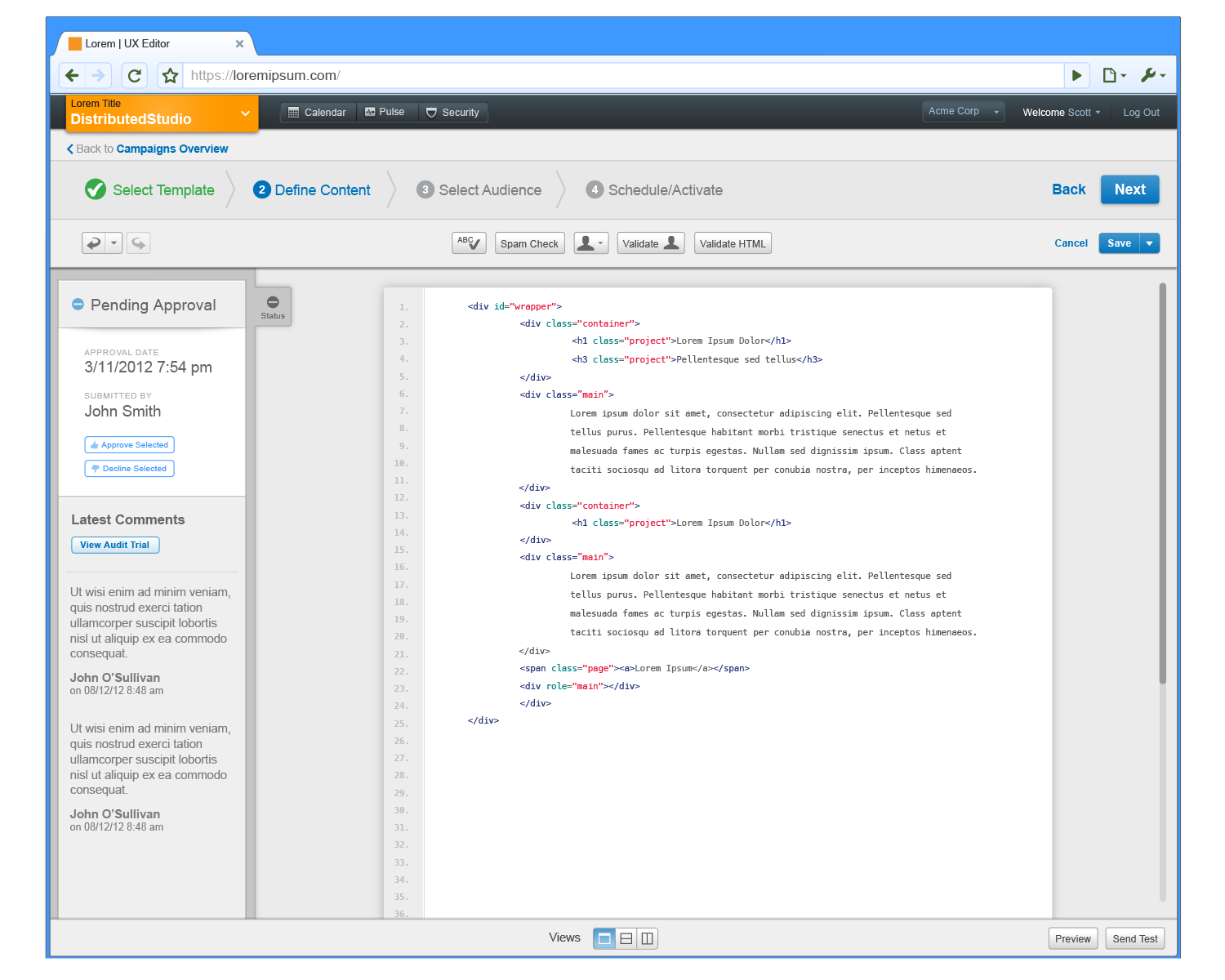Click Decline Selected button

[129, 468]
